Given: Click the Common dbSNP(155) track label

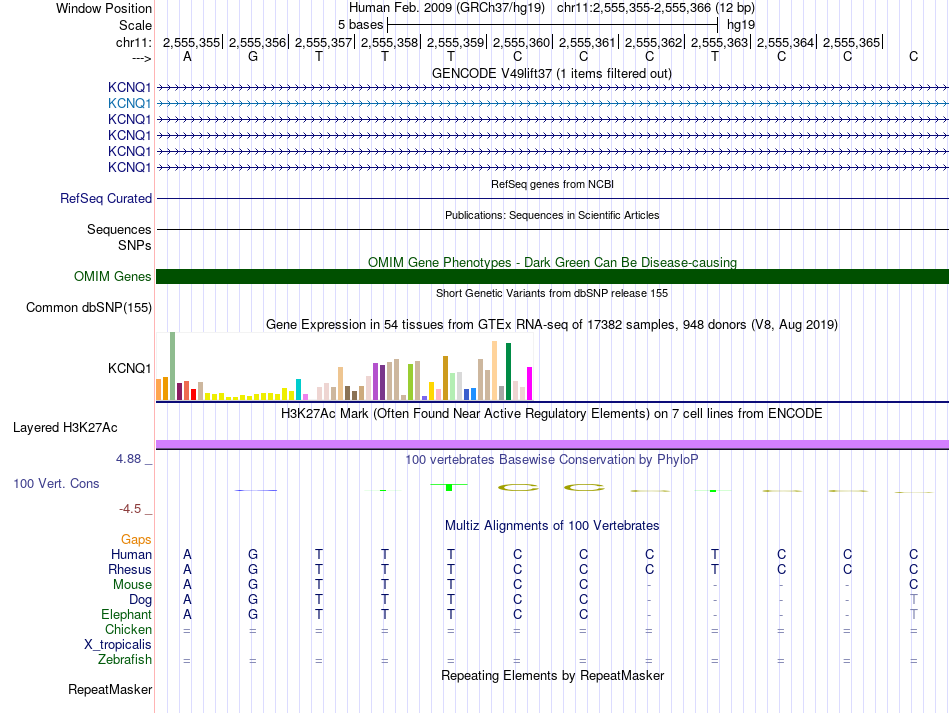Looking at the screenshot, I should click(89, 308).
